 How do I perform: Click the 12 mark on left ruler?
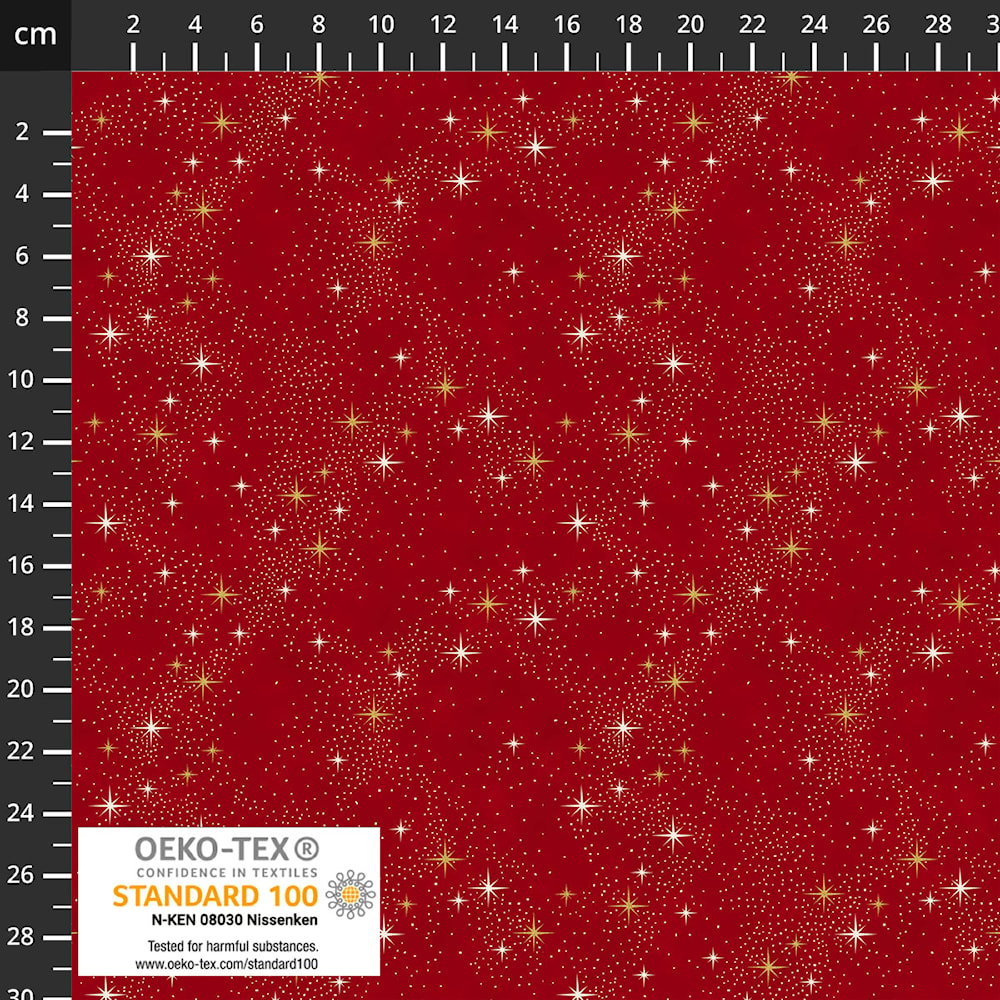click(20, 441)
